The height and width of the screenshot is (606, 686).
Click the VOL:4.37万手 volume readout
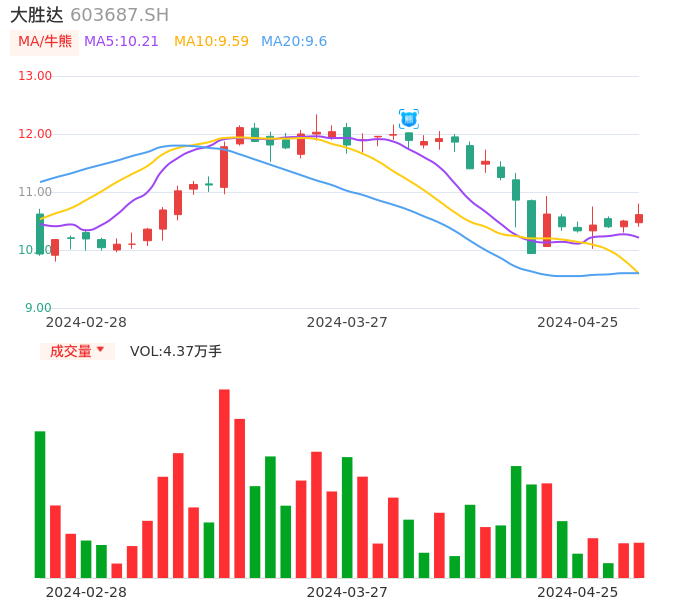click(x=175, y=351)
